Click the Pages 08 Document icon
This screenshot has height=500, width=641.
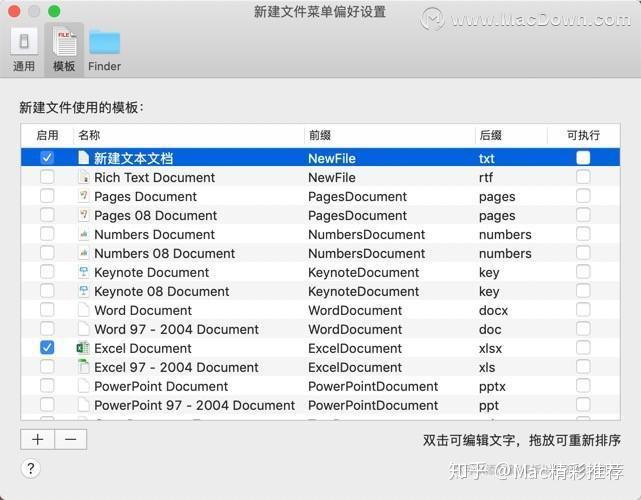(83, 215)
